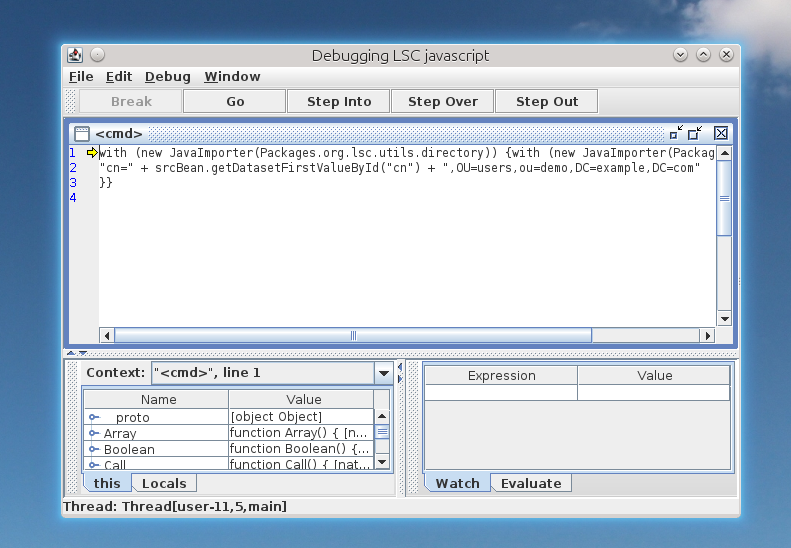Expand the Boolean tree node
This screenshot has width=791, height=548.
point(94,449)
